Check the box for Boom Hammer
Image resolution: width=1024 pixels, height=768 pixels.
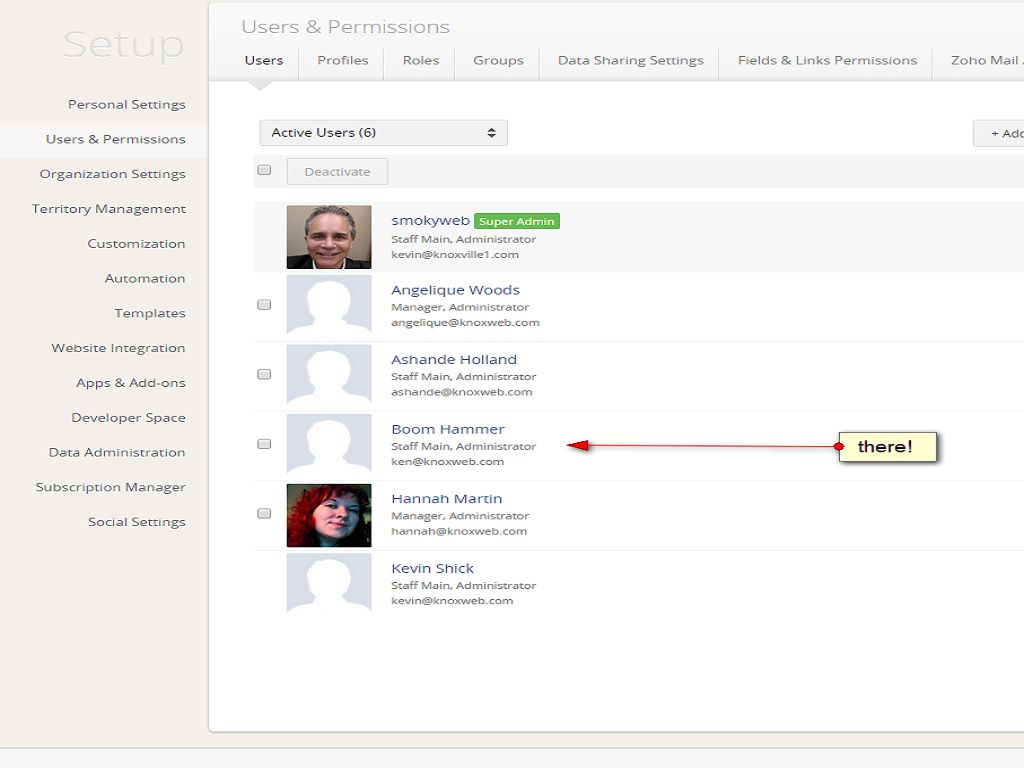(x=264, y=444)
